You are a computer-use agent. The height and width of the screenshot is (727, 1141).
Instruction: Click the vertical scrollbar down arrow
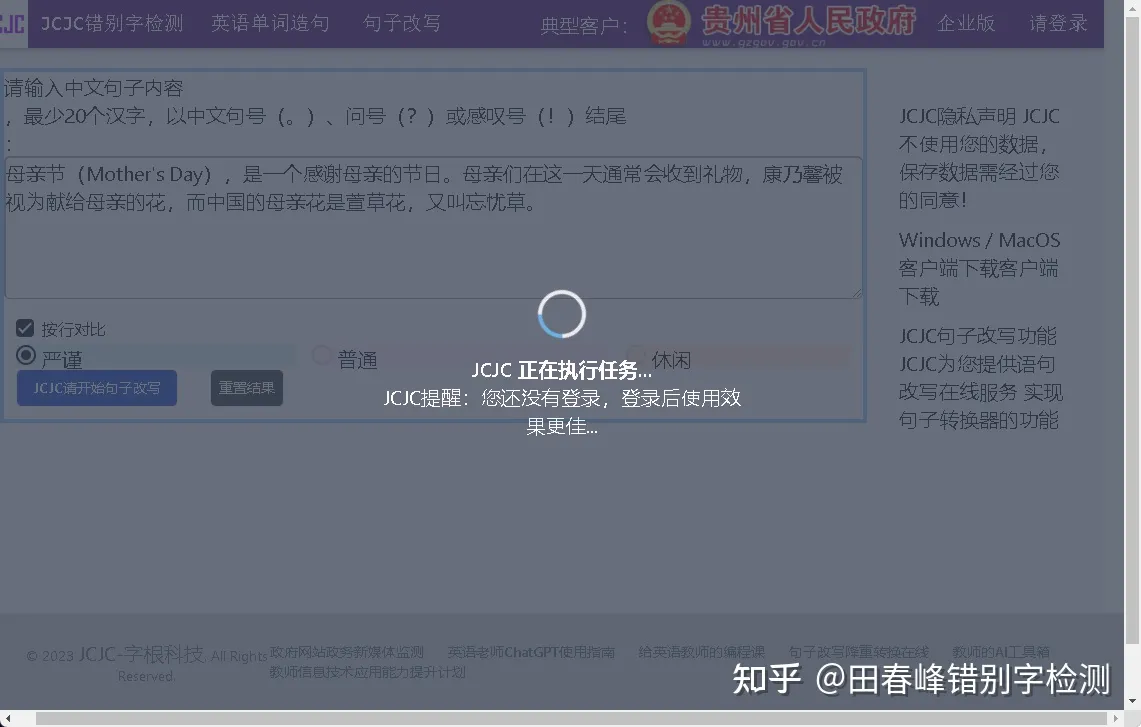tap(1132, 702)
